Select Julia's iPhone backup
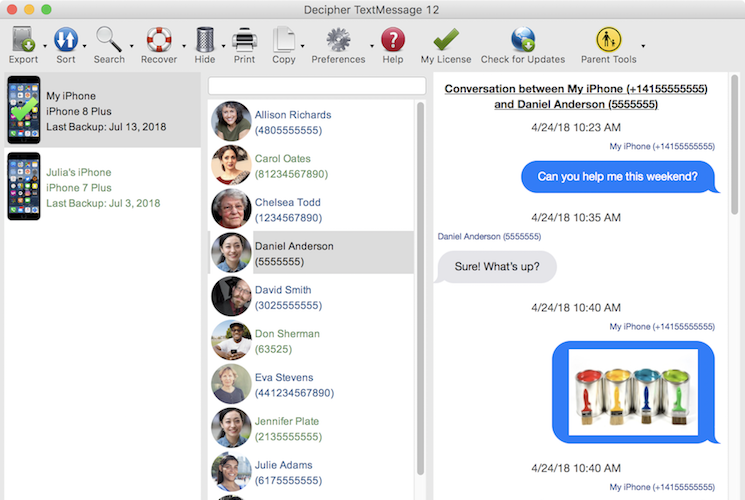The width and height of the screenshot is (745, 500). click(x=100, y=187)
